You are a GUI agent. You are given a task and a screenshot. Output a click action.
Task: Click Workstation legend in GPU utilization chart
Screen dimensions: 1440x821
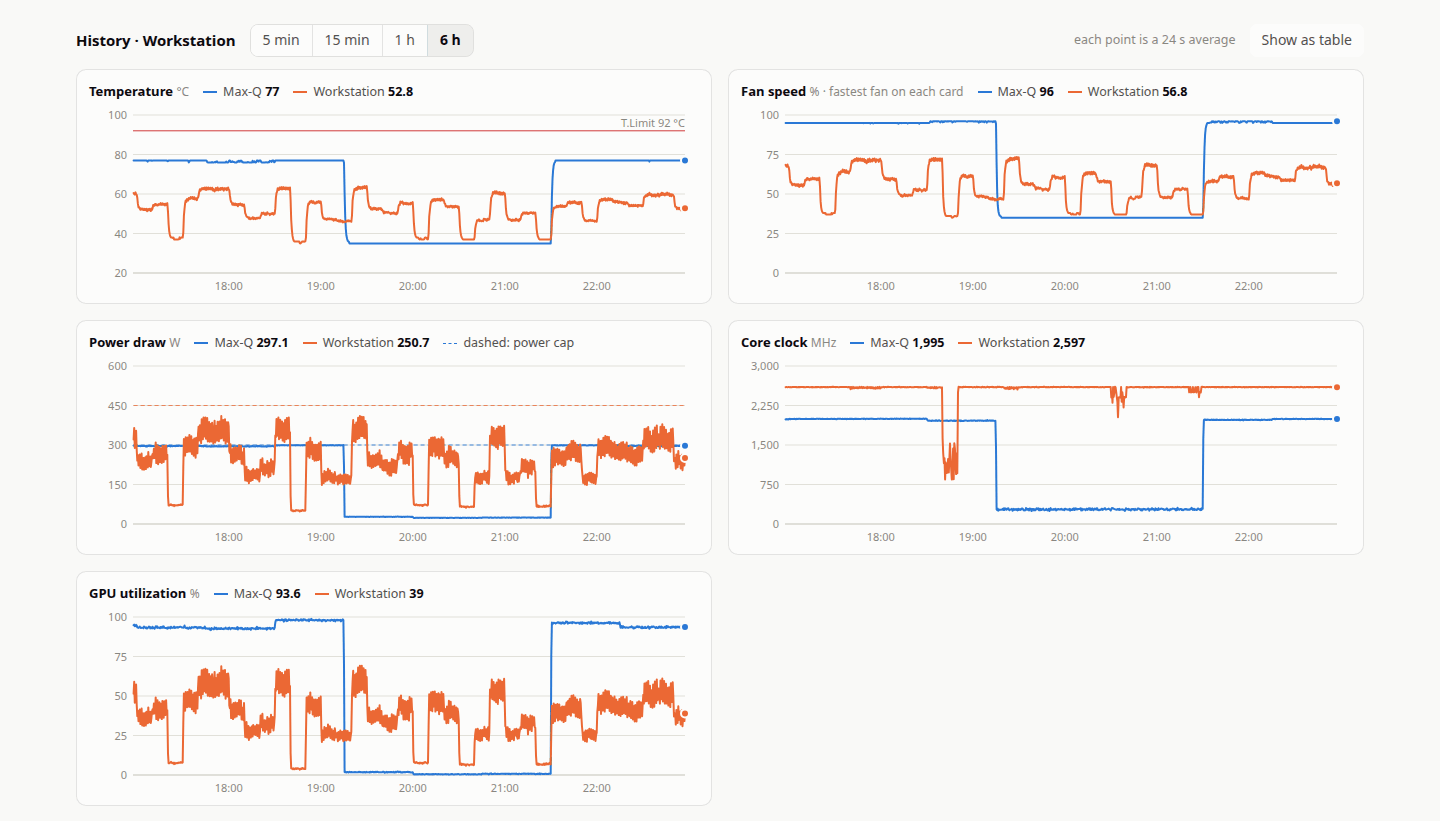pyautogui.click(x=369, y=593)
